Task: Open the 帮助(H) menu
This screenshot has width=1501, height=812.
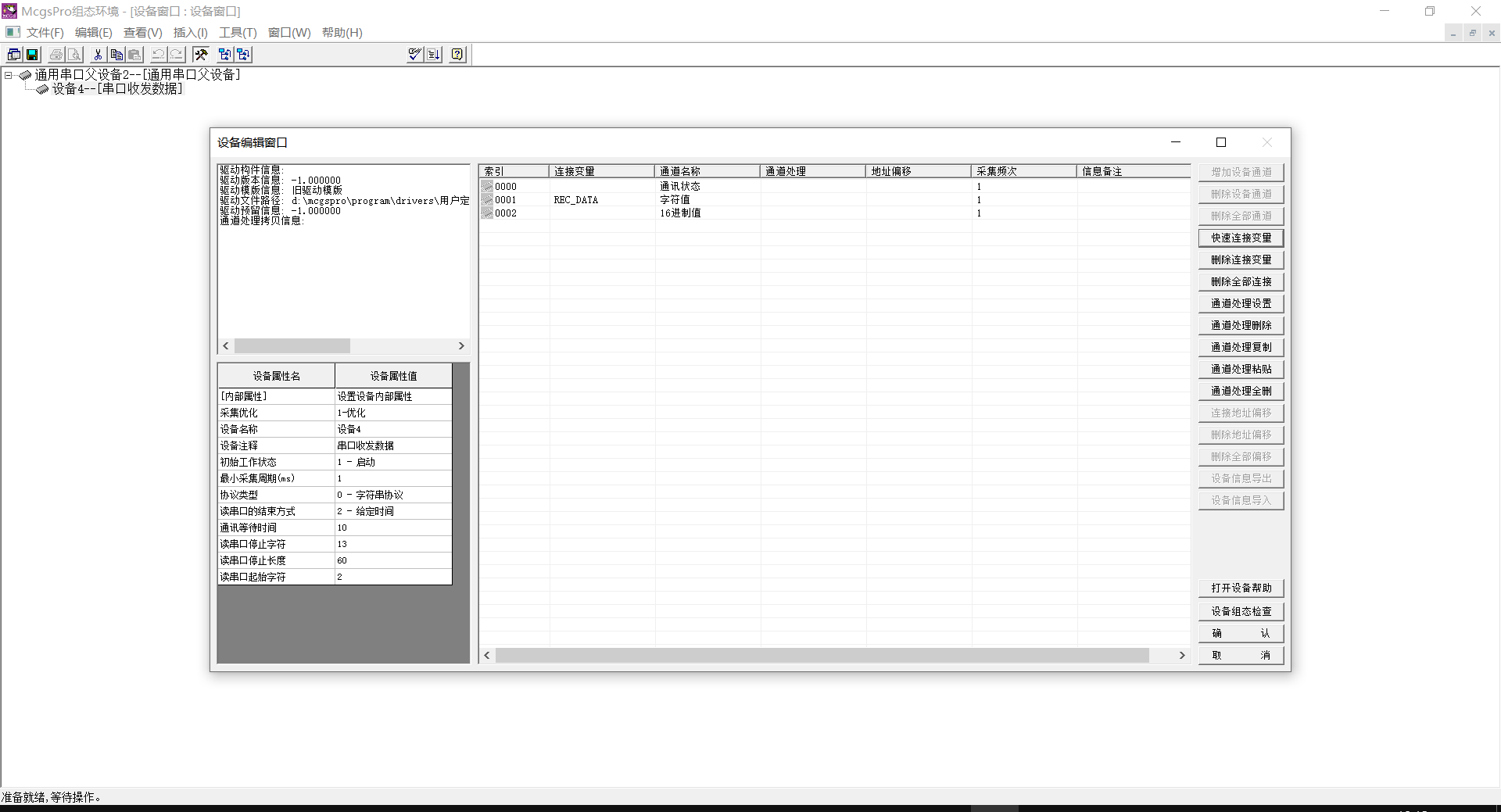Action: [x=342, y=32]
